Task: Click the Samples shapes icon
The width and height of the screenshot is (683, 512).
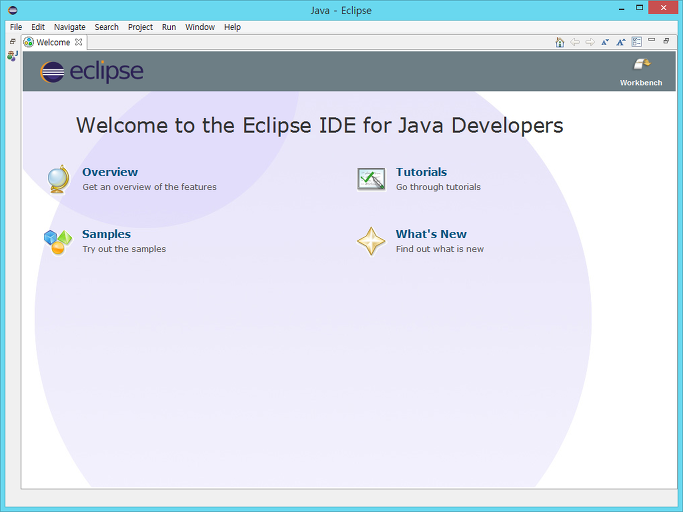Action: point(57,242)
